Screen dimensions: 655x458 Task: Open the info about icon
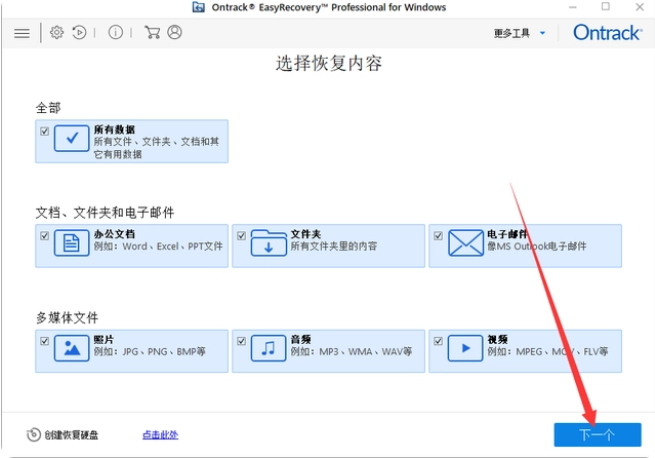[x=116, y=32]
